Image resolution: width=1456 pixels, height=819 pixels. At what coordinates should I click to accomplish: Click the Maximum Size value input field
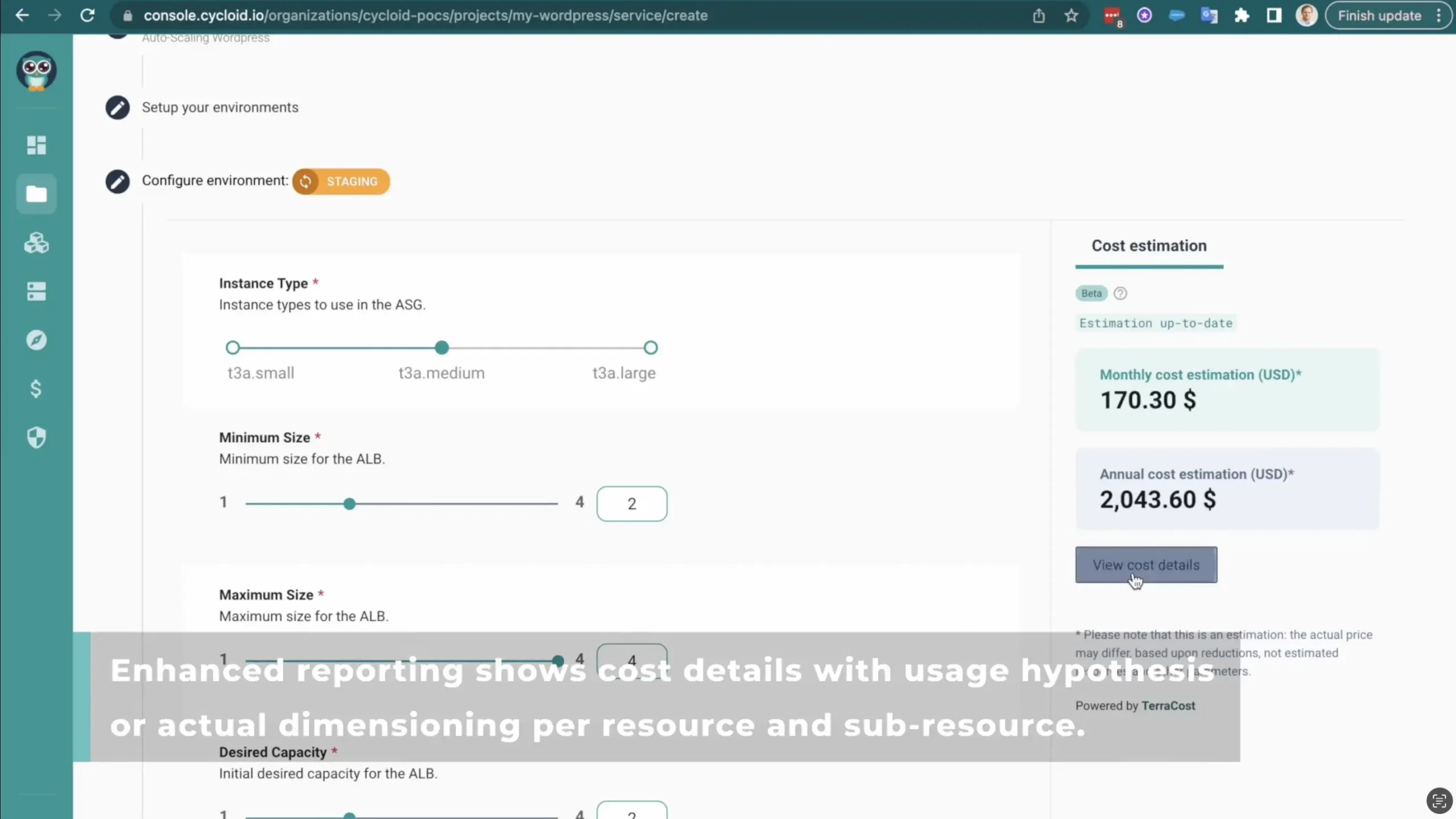(632, 661)
